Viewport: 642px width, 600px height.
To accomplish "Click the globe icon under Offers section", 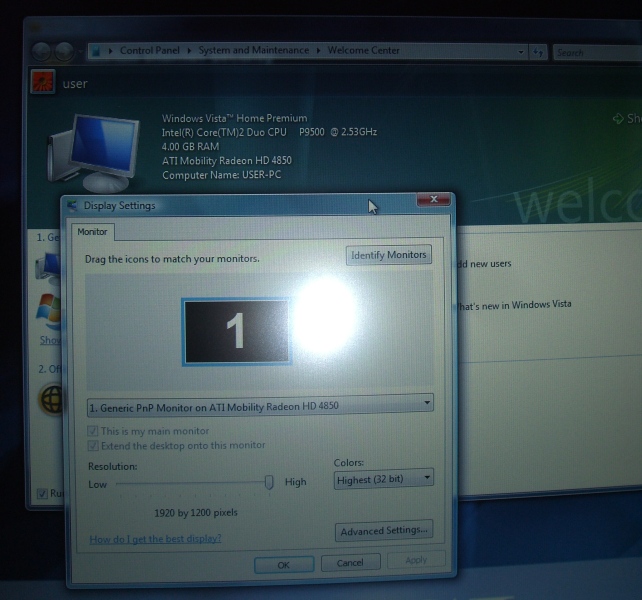I will coord(51,399).
